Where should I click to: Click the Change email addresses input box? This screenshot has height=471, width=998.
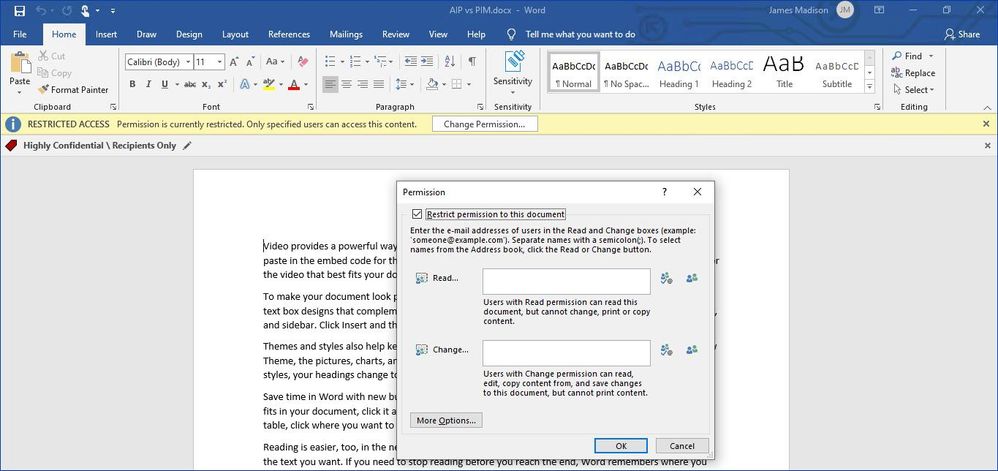click(x=566, y=353)
